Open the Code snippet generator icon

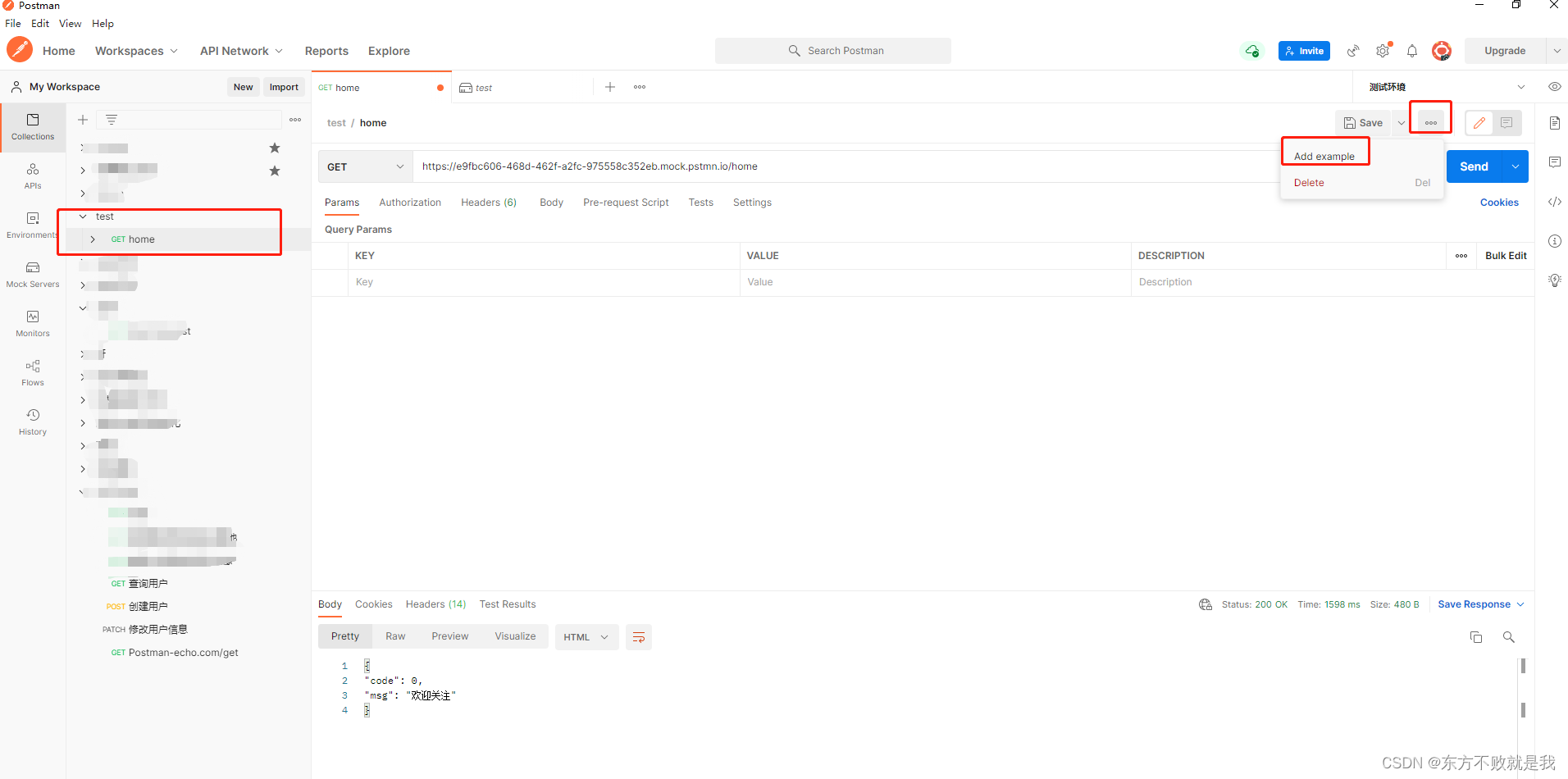pos(1554,202)
